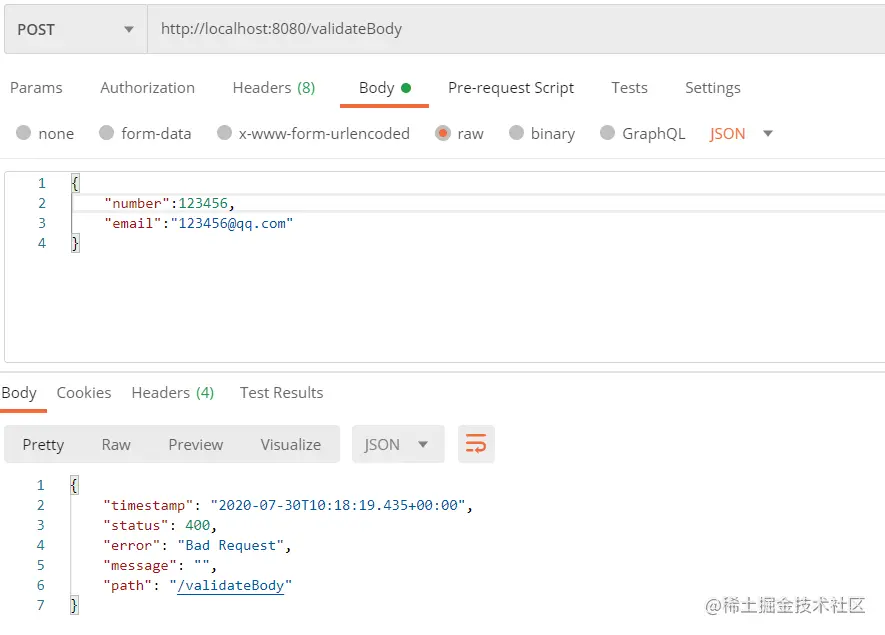Image resolution: width=885 pixels, height=635 pixels.
Task: Click line number 4 in request editor
Action: pyautogui.click(x=42, y=243)
